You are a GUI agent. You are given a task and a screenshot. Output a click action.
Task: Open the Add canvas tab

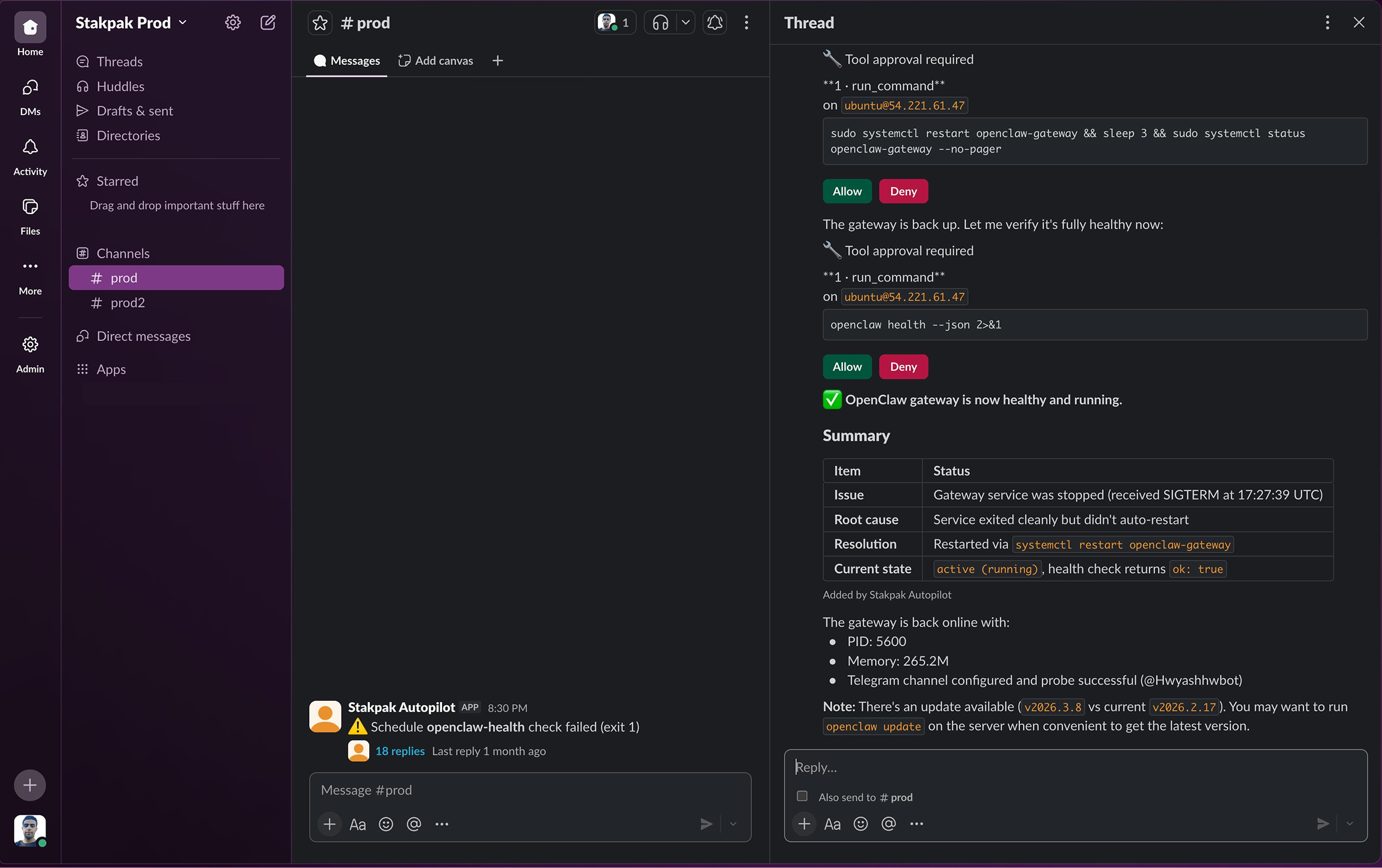(435, 61)
